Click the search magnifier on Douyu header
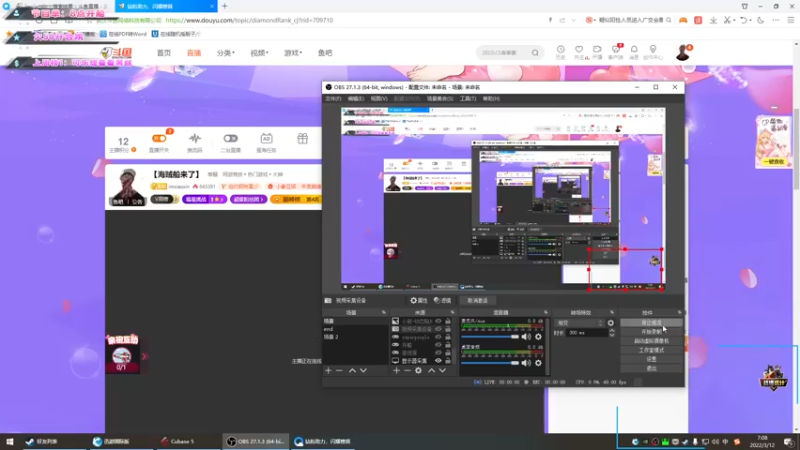Viewport: 800px width, 450px height. 535,53
